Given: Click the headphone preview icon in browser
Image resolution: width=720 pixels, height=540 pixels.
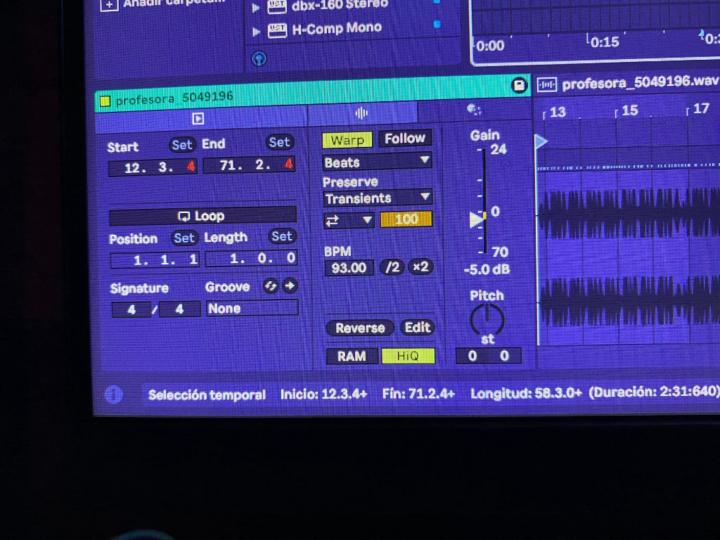Looking at the screenshot, I should (259, 59).
